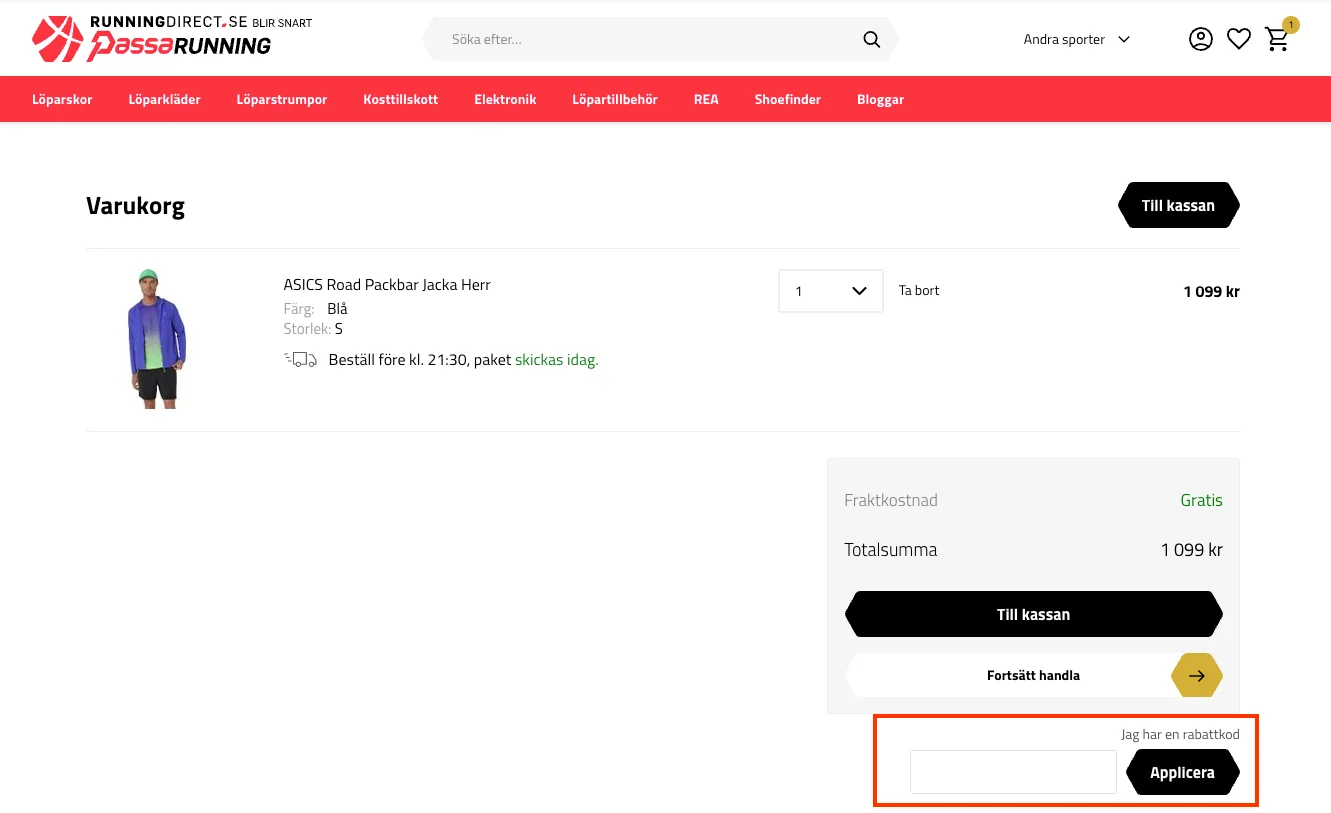Open the shopping cart icon
The height and width of the screenshot is (813, 1331).
pyautogui.click(x=1277, y=39)
